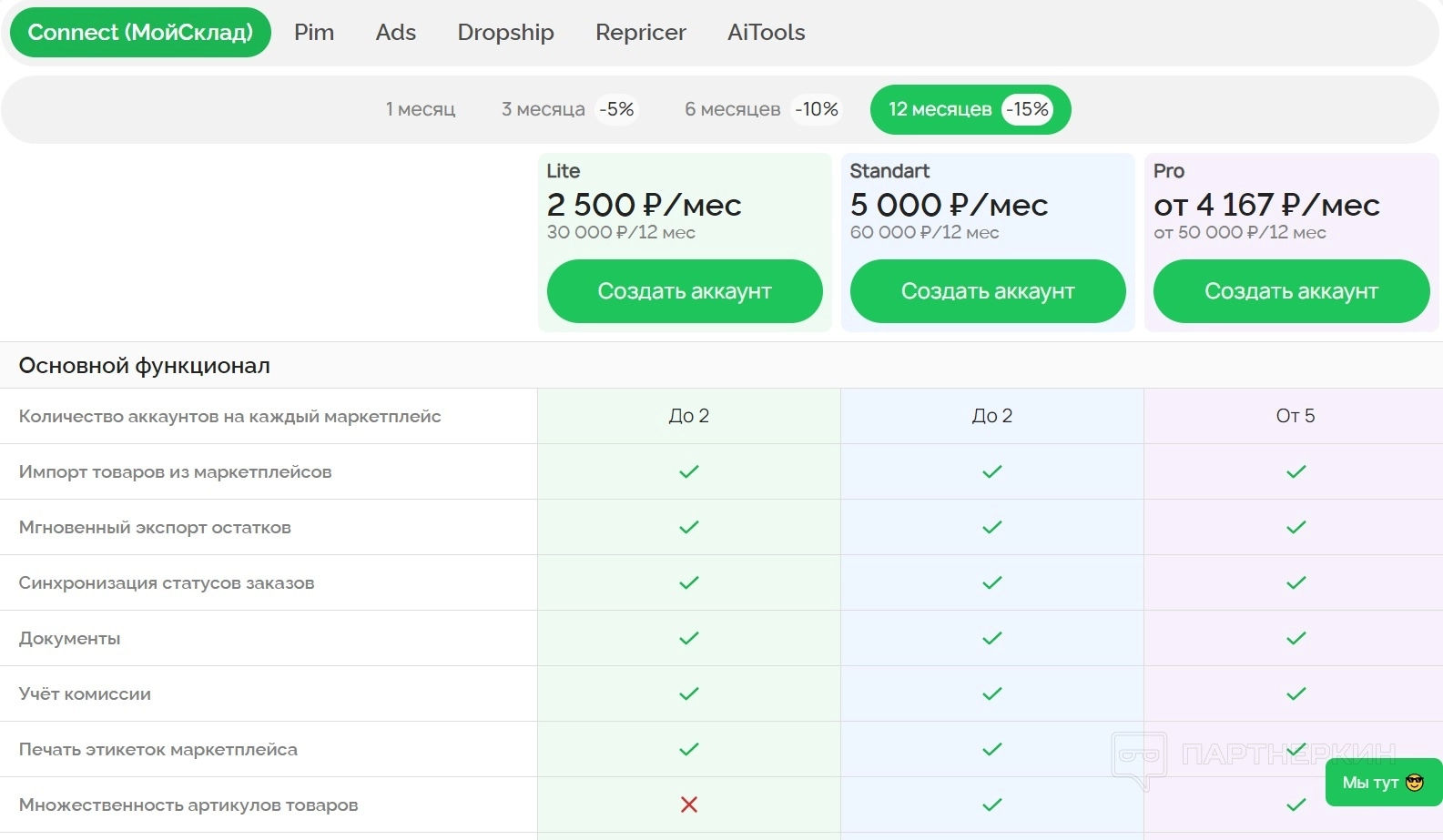This screenshot has height=840, width=1443.
Task: Click Lite checkmark for Импорт товаров из маркетплейсов
Action: [689, 471]
